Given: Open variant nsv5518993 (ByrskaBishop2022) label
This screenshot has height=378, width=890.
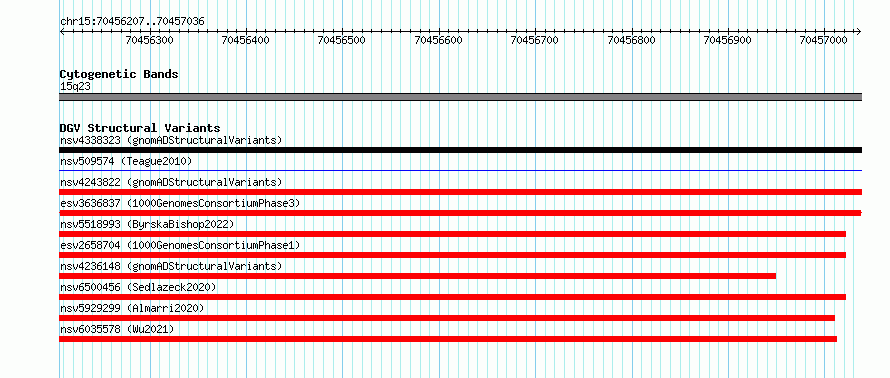Looking at the screenshot, I should pos(147,224).
